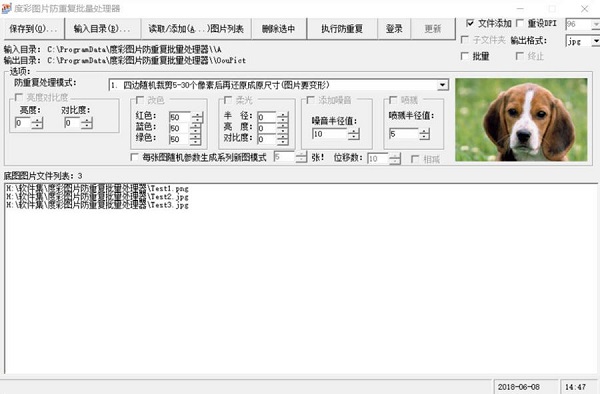Click the 删除选中 button
This screenshot has width=600, height=394.
point(279,29)
